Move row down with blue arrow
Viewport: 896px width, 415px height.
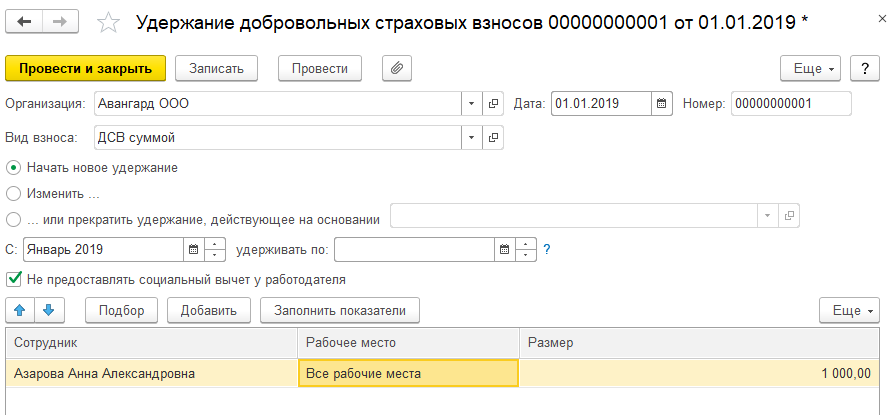click(x=47, y=310)
